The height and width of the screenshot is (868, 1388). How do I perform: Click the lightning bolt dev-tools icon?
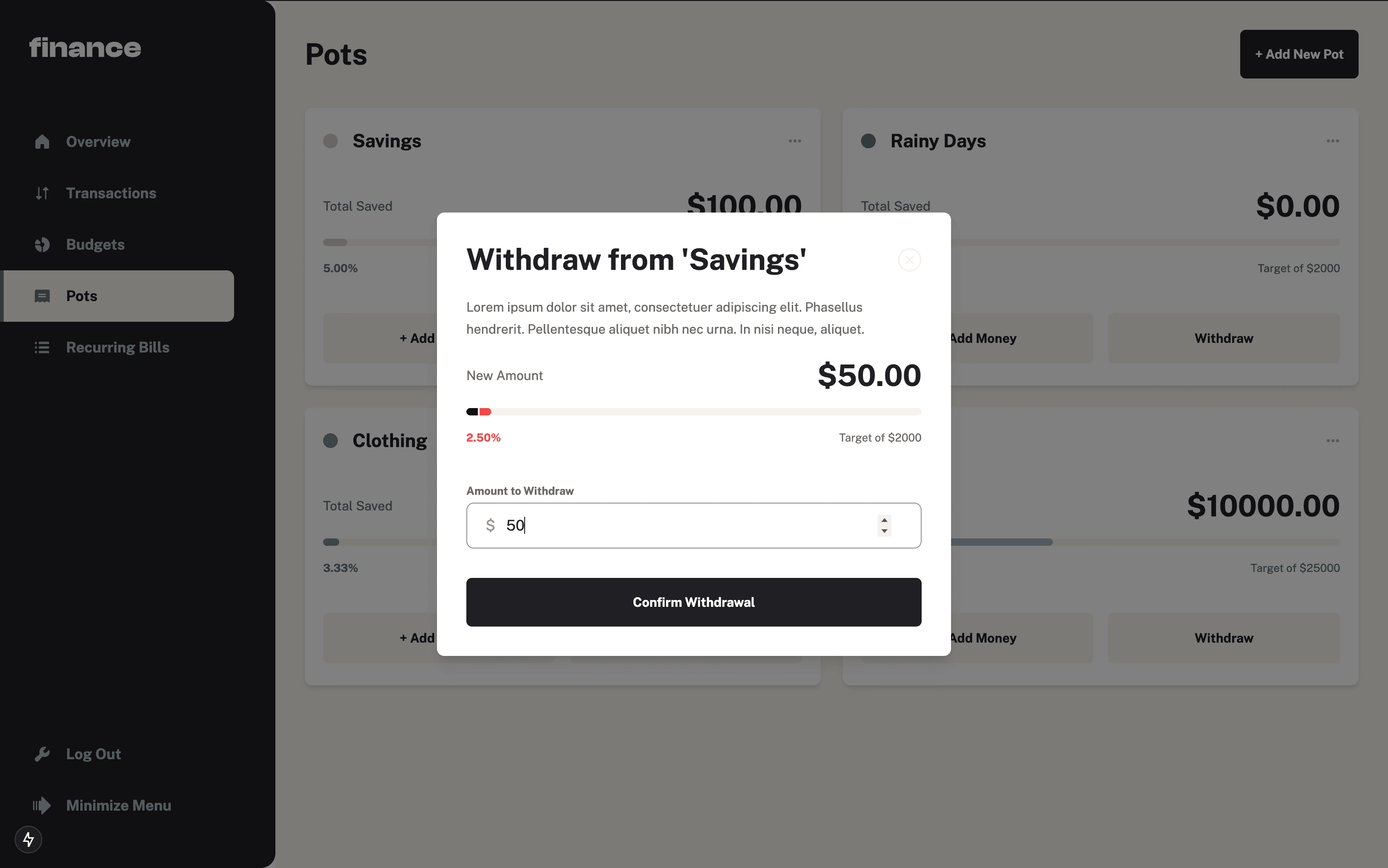[x=28, y=840]
